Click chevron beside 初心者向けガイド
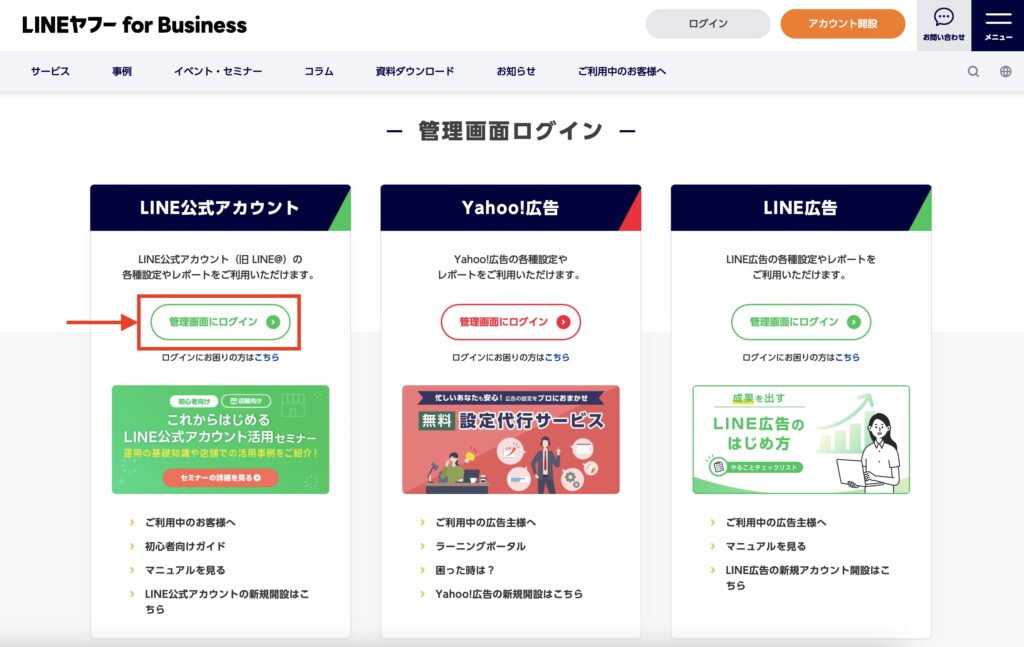1024x647 pixels. point(131,547)
